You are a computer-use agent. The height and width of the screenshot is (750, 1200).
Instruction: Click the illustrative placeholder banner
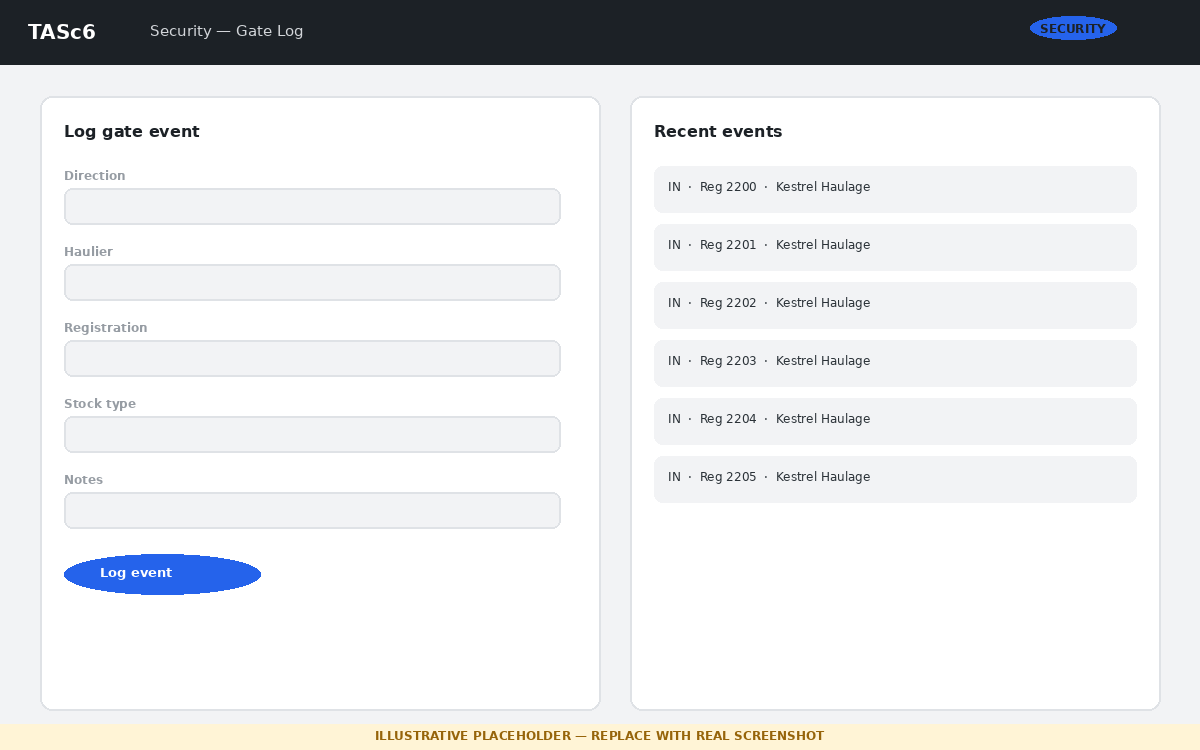point(600,736)
